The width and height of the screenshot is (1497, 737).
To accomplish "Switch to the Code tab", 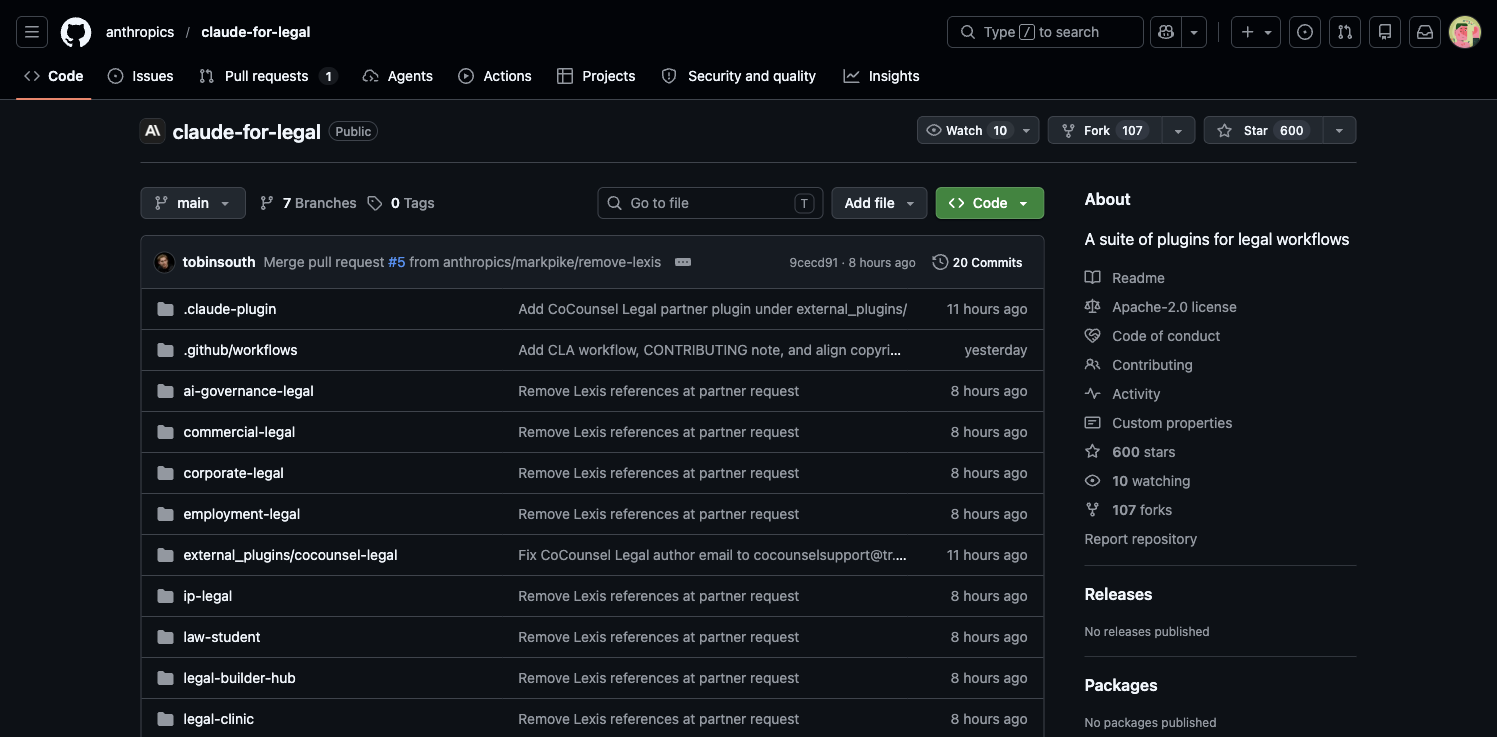I will 54,76.
